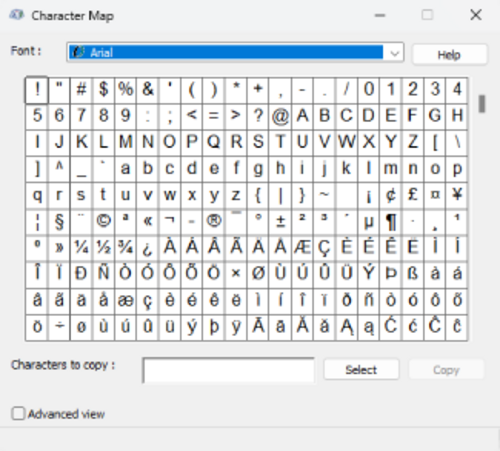The width and height of the screenshot is (500, 451).
Task: Click the pound sterling £ character
Action: [x=412, y=194]
